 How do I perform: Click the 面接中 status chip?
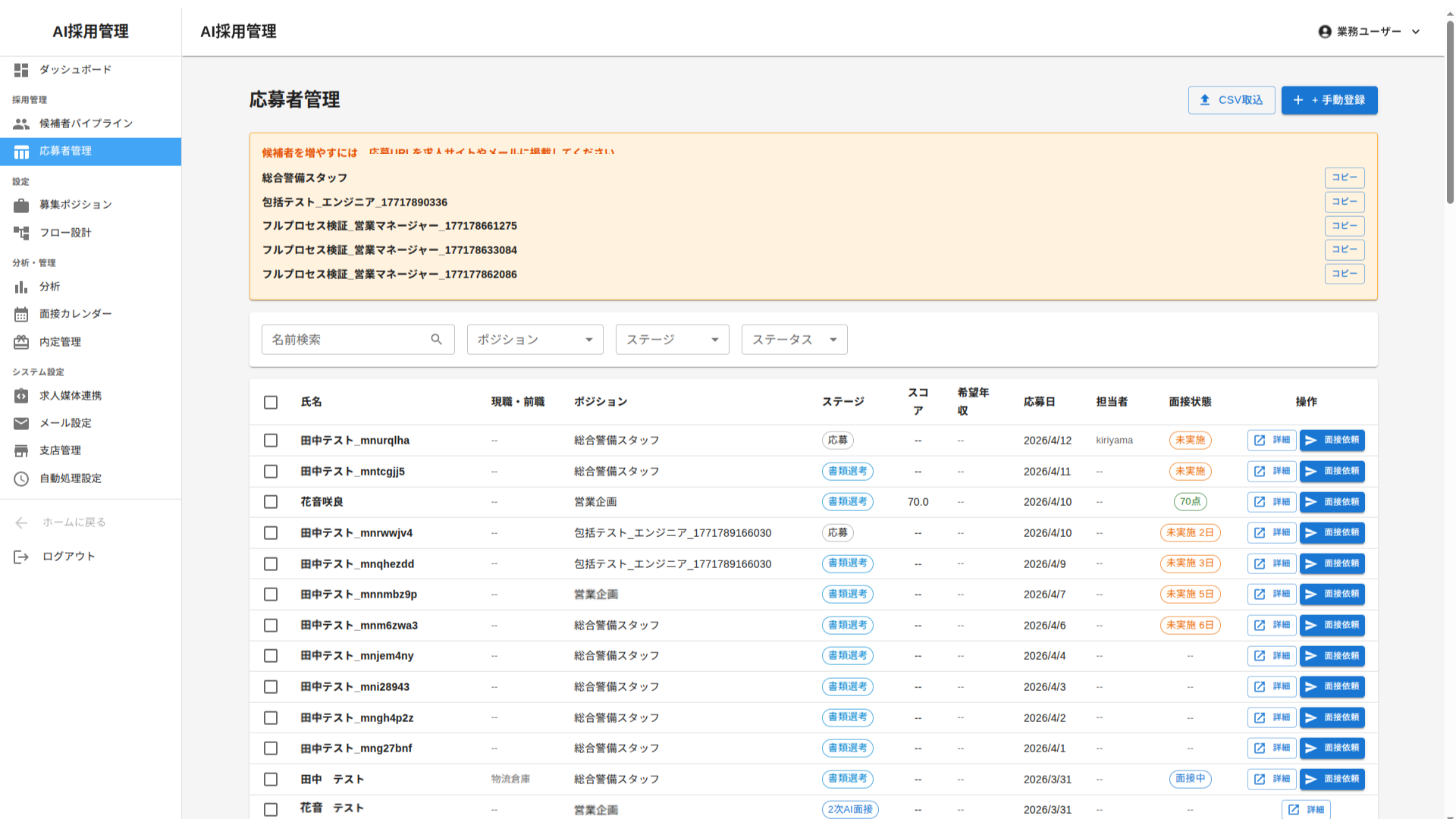click(x=1190, y=779)
